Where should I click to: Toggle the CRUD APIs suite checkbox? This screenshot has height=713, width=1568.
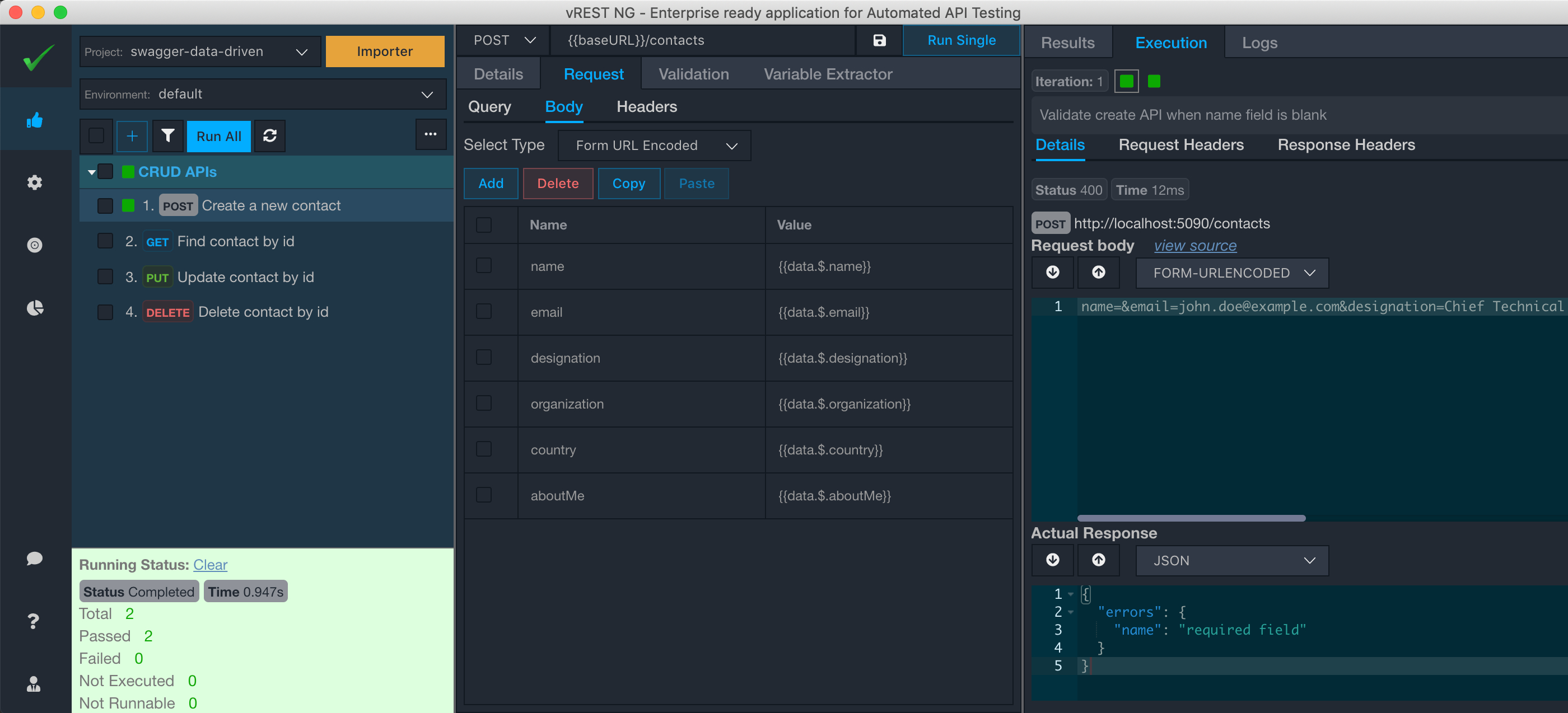point(105,172)
